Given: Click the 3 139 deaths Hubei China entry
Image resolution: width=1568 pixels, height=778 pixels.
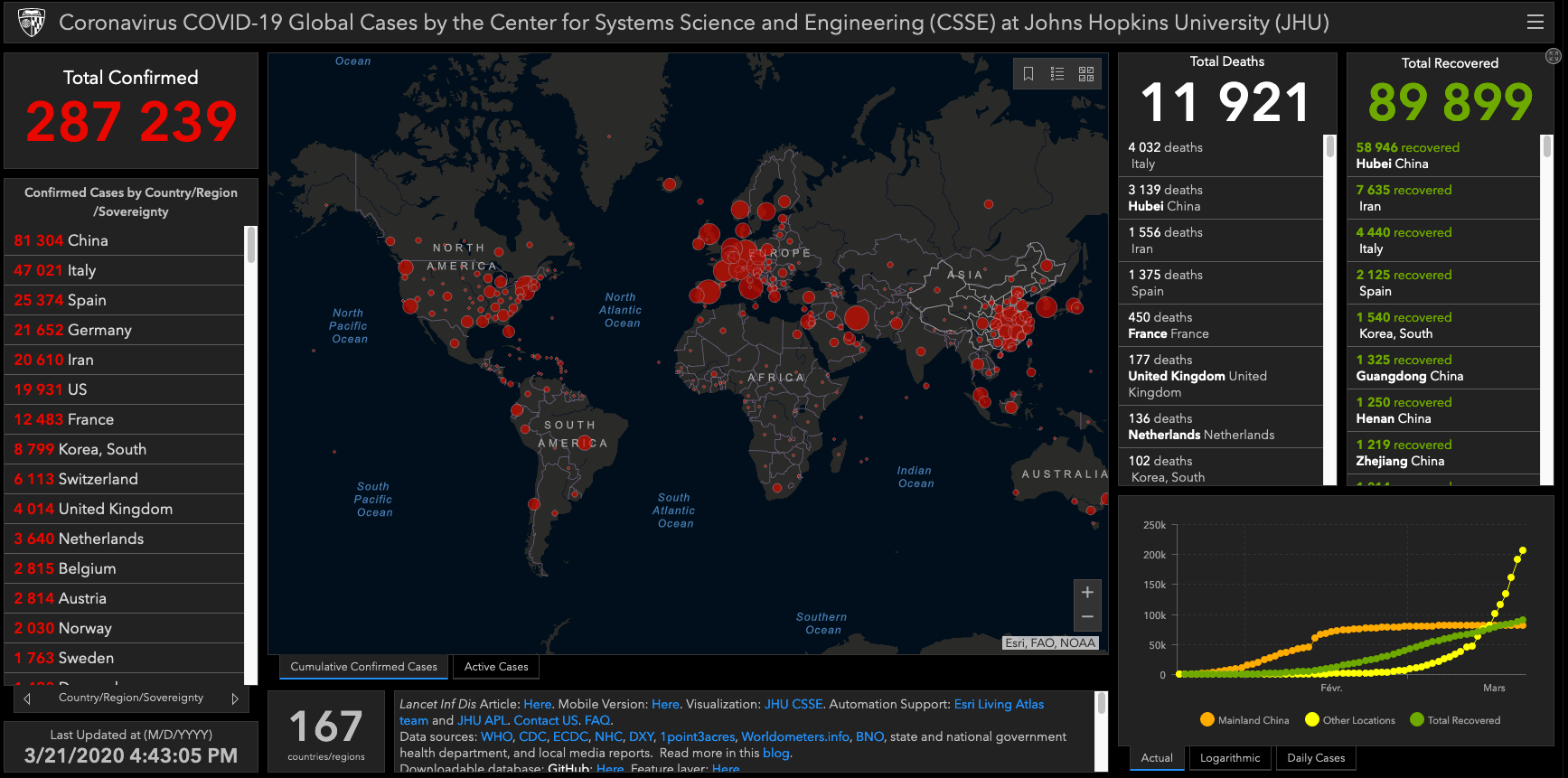Looking at the screenshot, I should pos(1221,198).
